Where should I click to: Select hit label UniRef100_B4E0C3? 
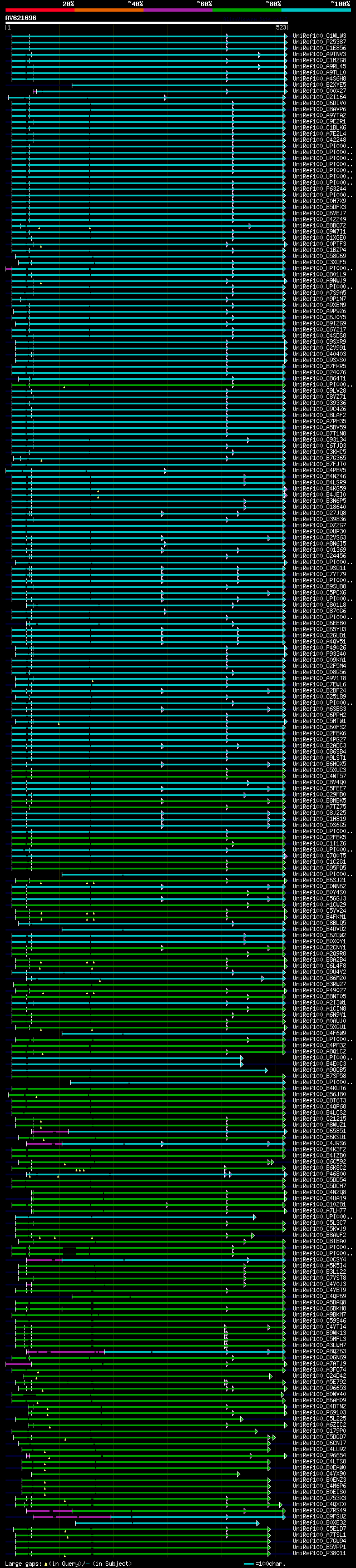[319, 1064]
